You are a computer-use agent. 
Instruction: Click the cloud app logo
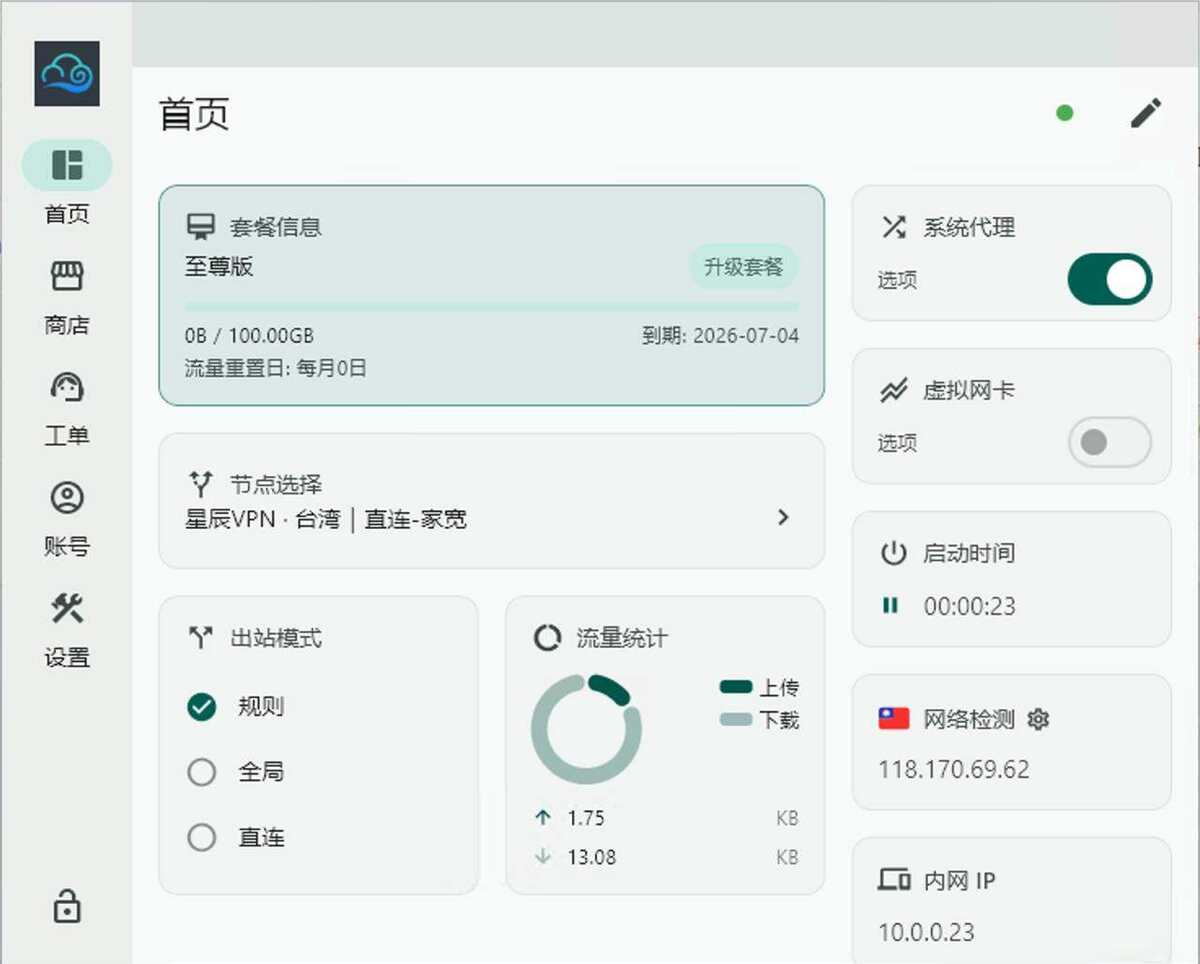pyautogui.click(x=67, y=74)
